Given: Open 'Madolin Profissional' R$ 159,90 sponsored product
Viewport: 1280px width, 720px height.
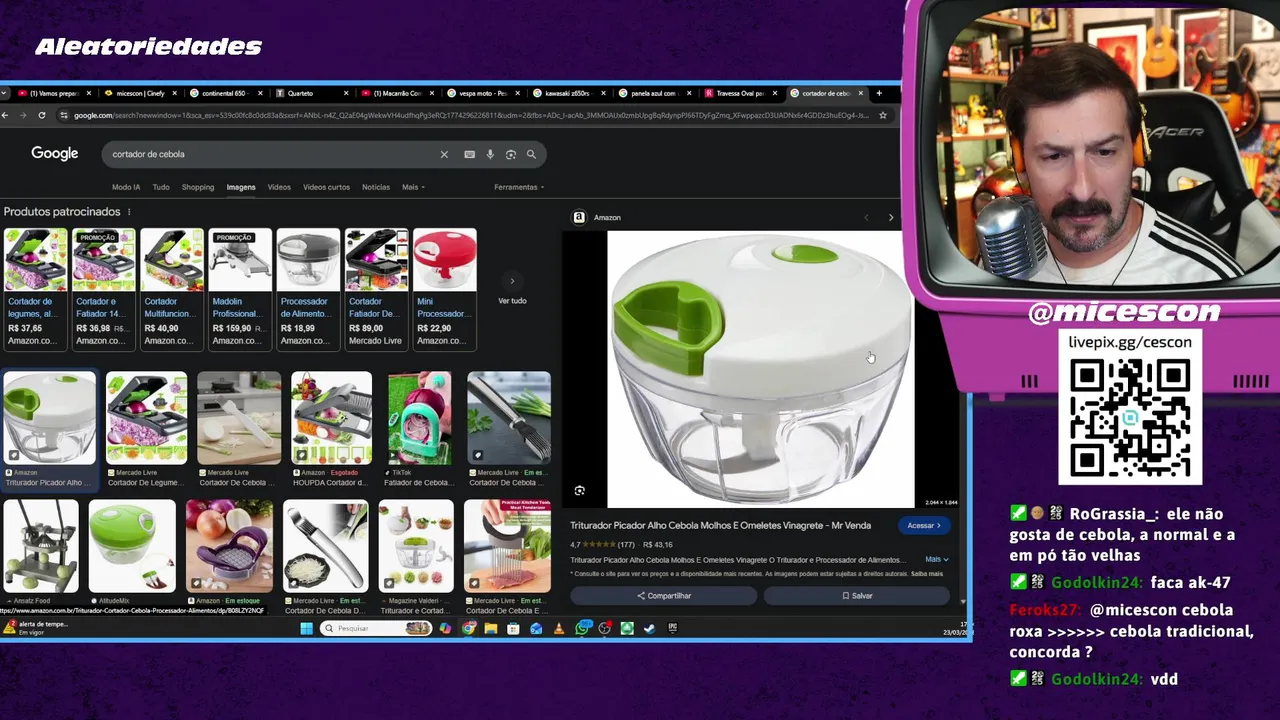Looking at the screenshot, I should (x=240, y=289).
